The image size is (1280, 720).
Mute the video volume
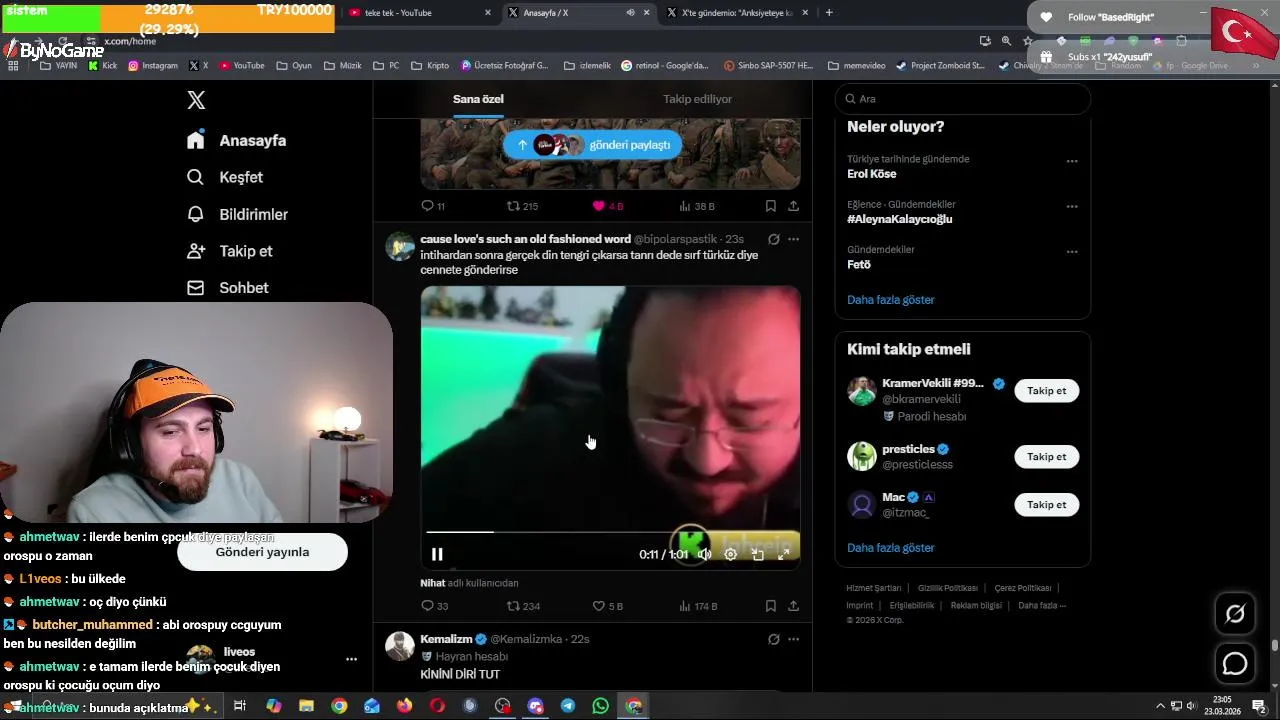coord(704,554)
